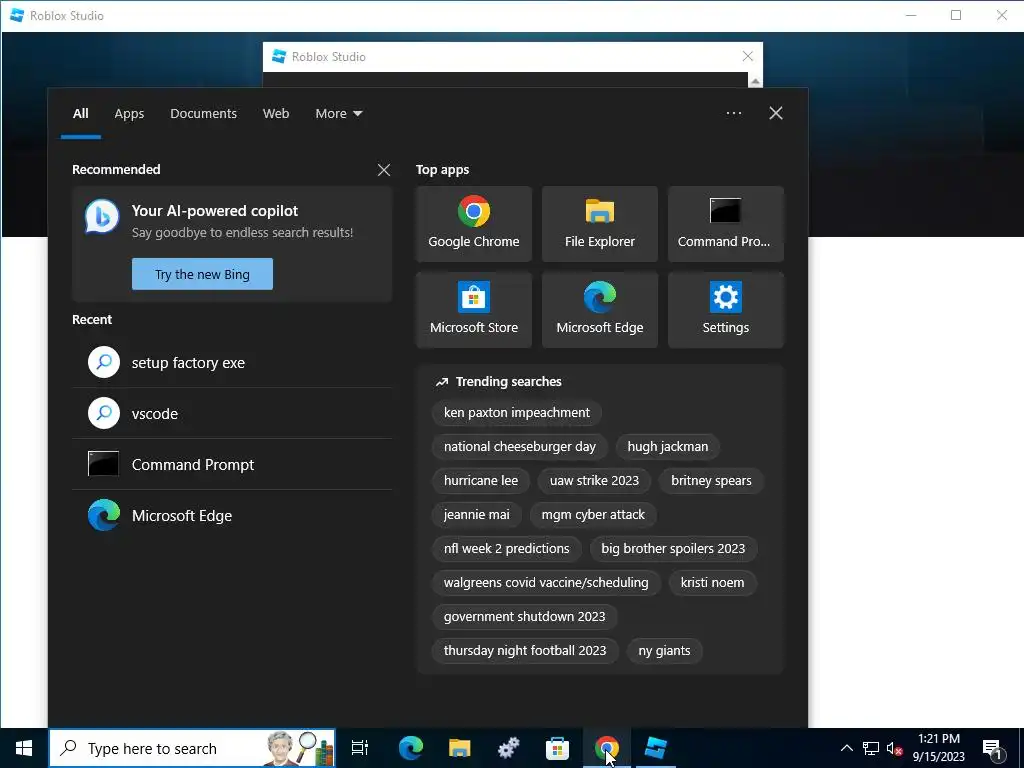Show hidden system tray icons
Screen dimensions: 1024x768
(x=846, y=748)
